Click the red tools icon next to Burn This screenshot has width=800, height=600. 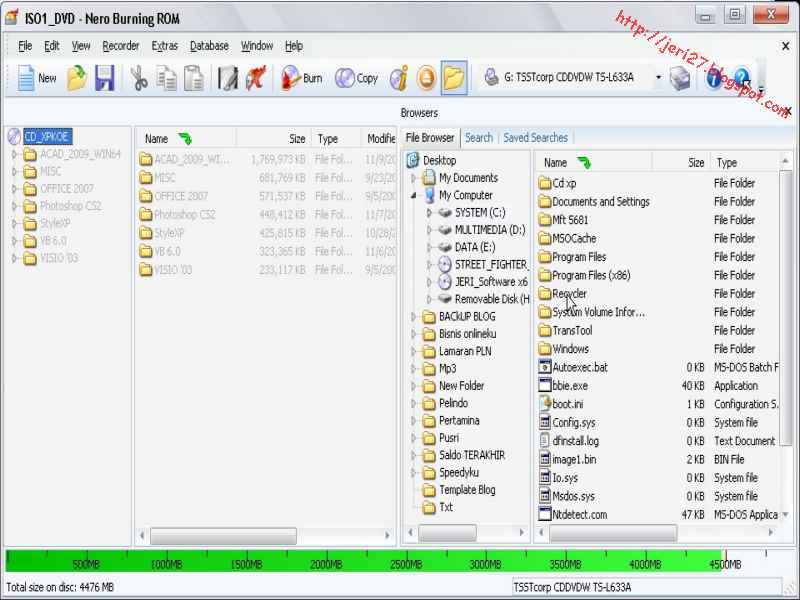point(256,79)
